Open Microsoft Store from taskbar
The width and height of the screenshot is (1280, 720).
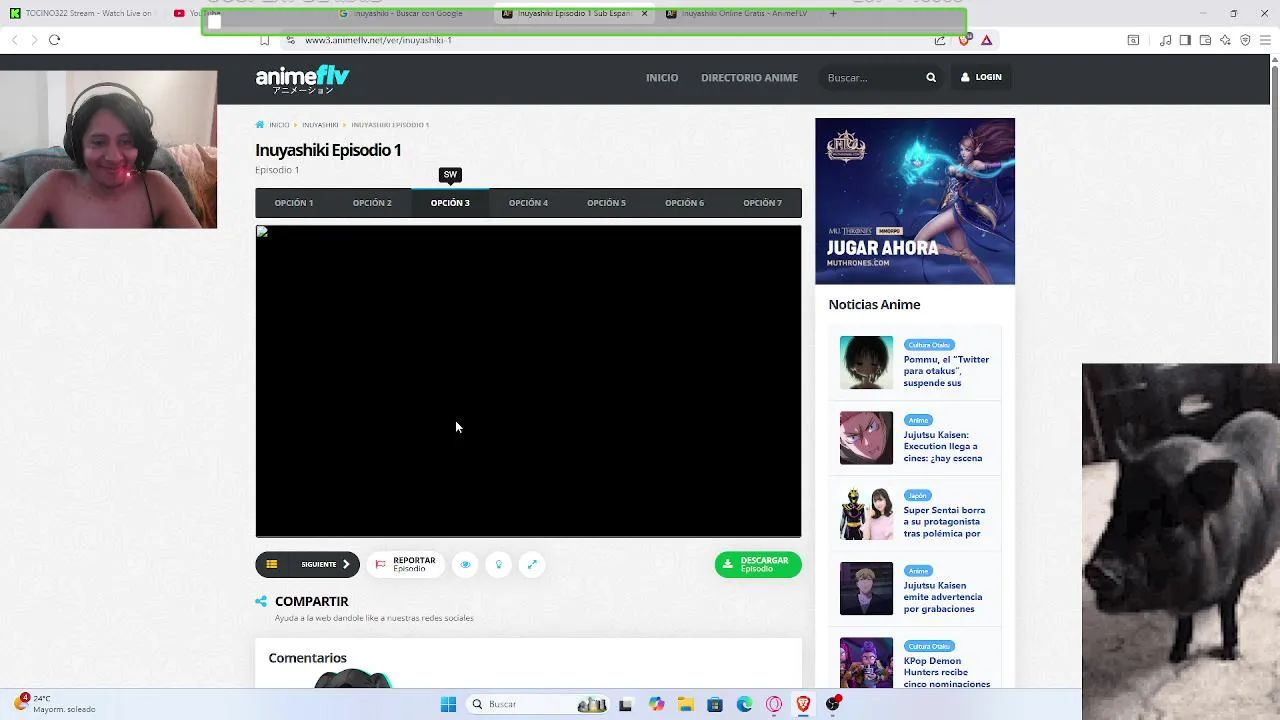pyautogui.click(x=715, y=704)
